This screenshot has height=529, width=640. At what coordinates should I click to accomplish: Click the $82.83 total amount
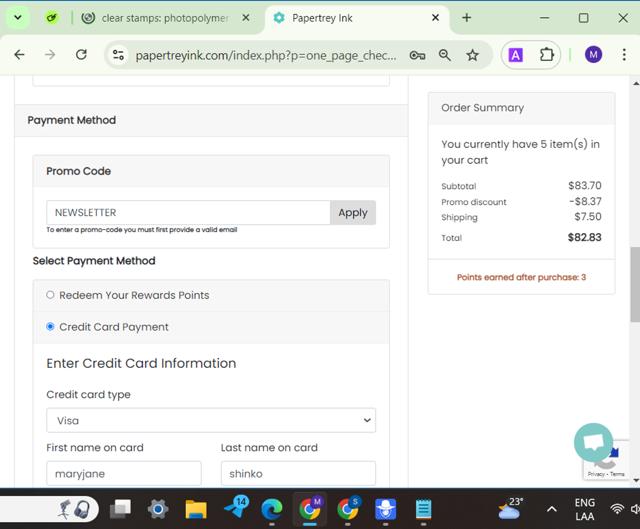[584, 237]
